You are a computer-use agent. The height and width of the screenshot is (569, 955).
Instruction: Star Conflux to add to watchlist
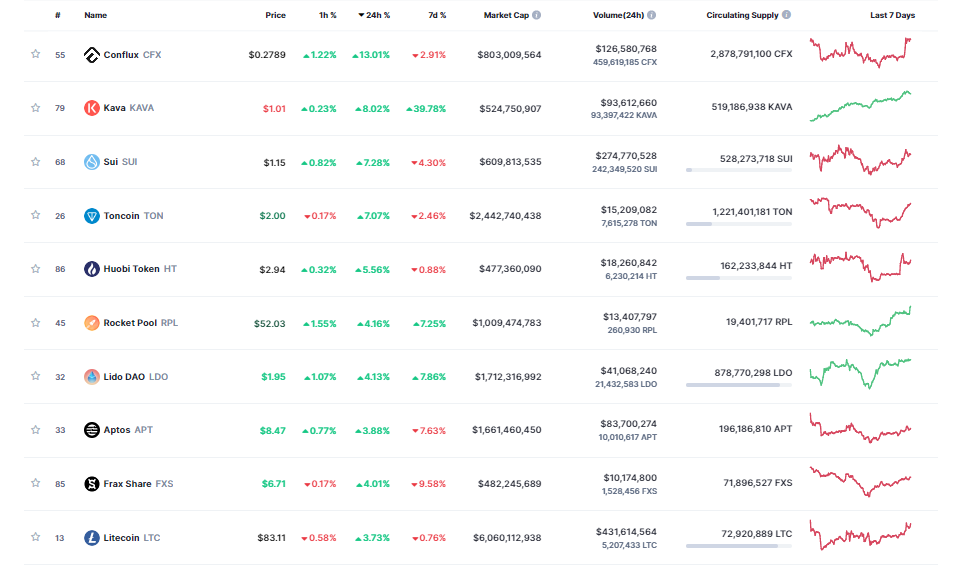(x=35, y=54)
